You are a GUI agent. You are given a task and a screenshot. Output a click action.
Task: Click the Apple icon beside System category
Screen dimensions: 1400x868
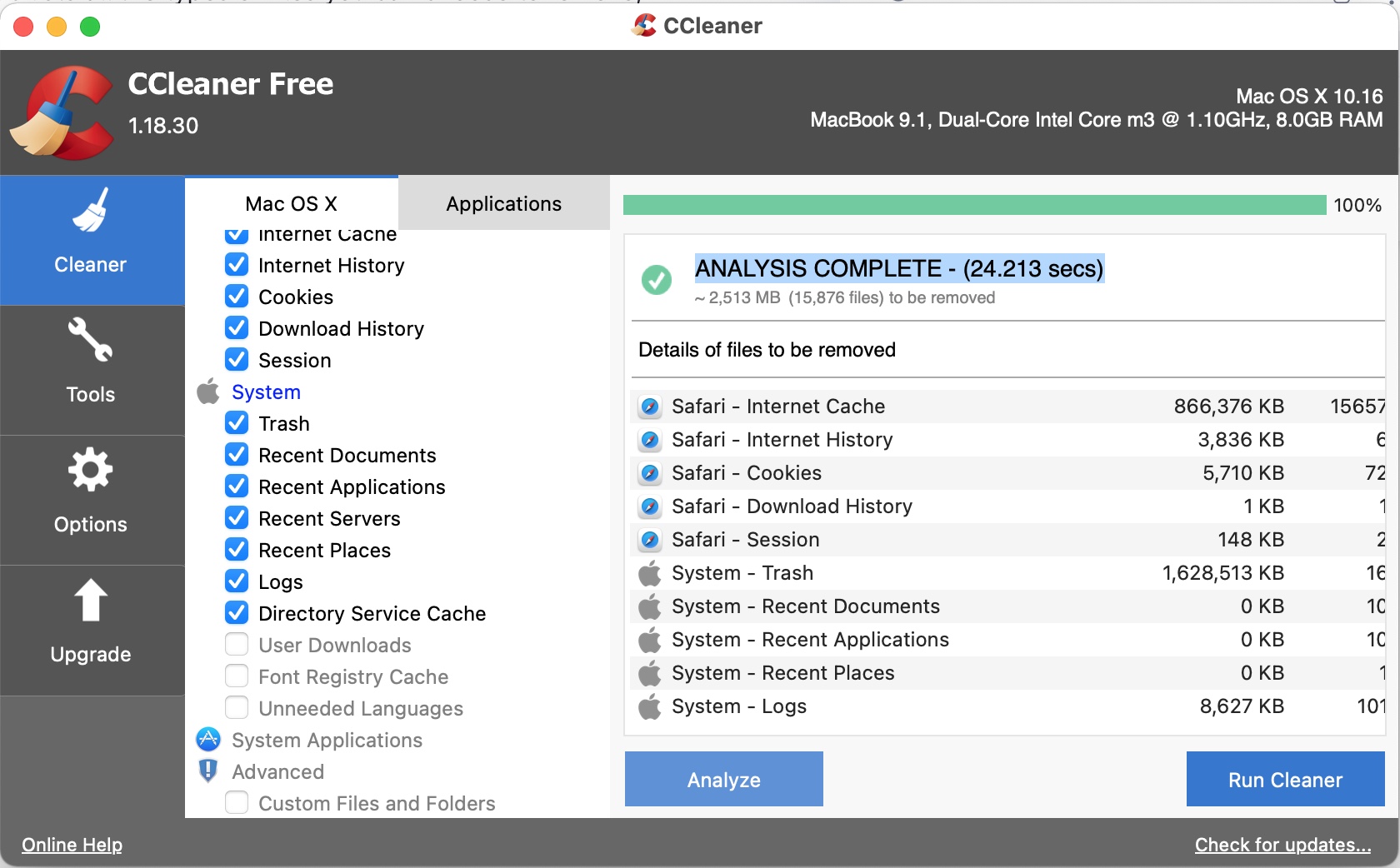[208, 392]
